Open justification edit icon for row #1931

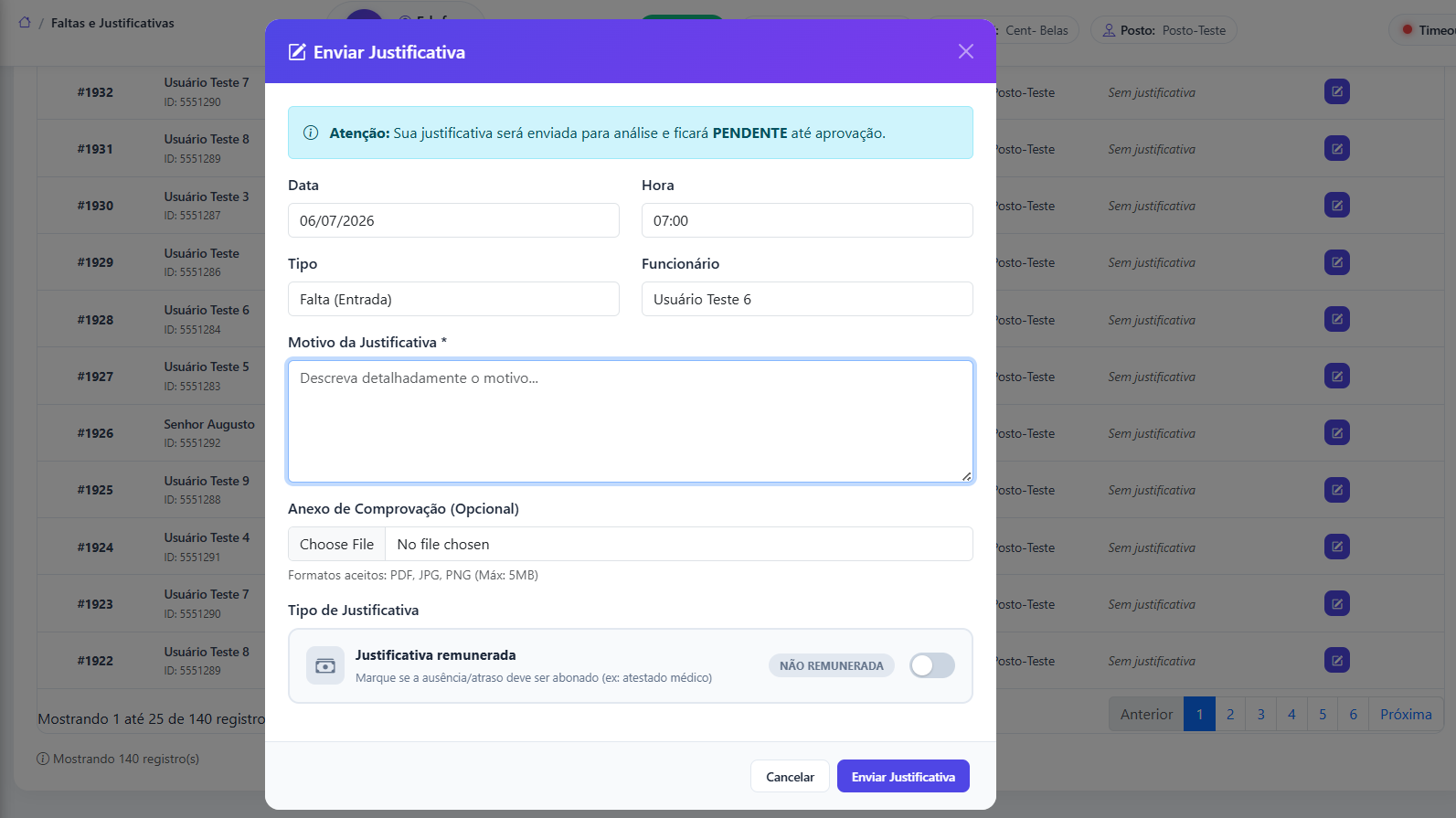pyautogui.click(x=1337, y=148)
